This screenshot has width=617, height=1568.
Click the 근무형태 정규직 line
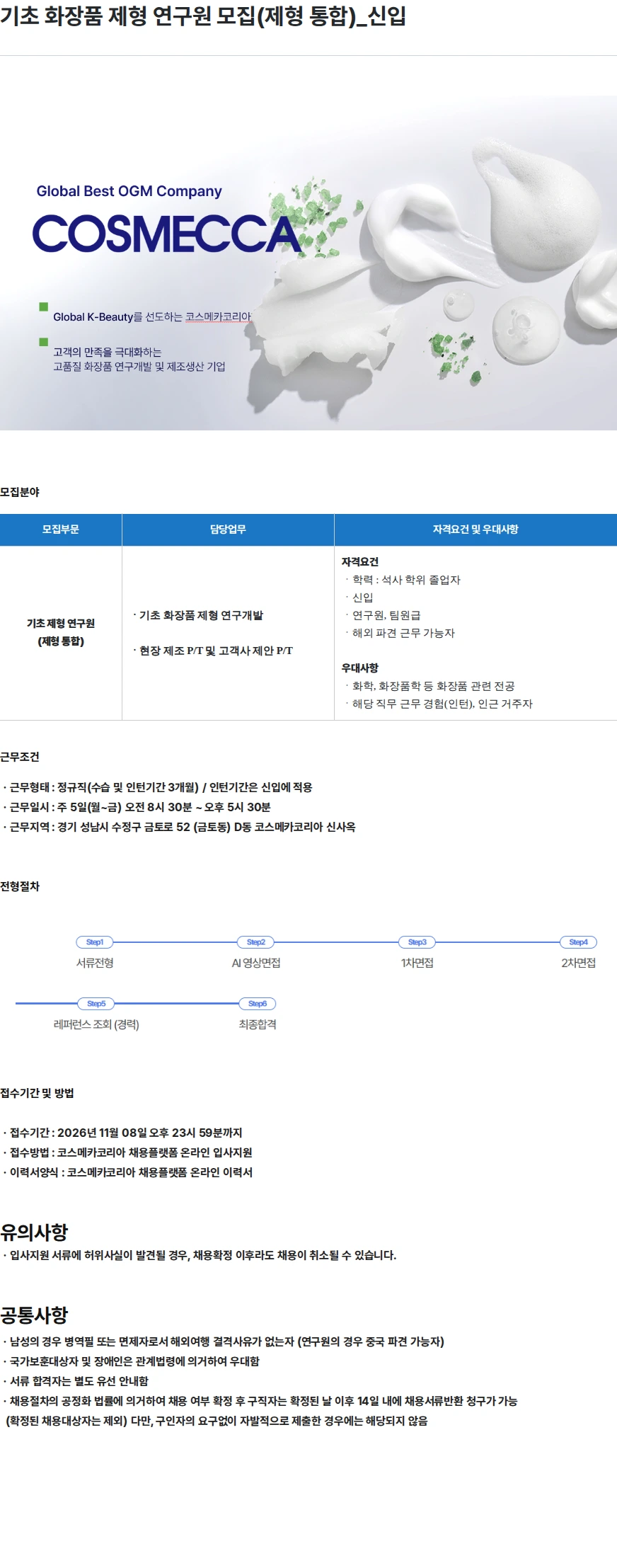click(158, 787)
